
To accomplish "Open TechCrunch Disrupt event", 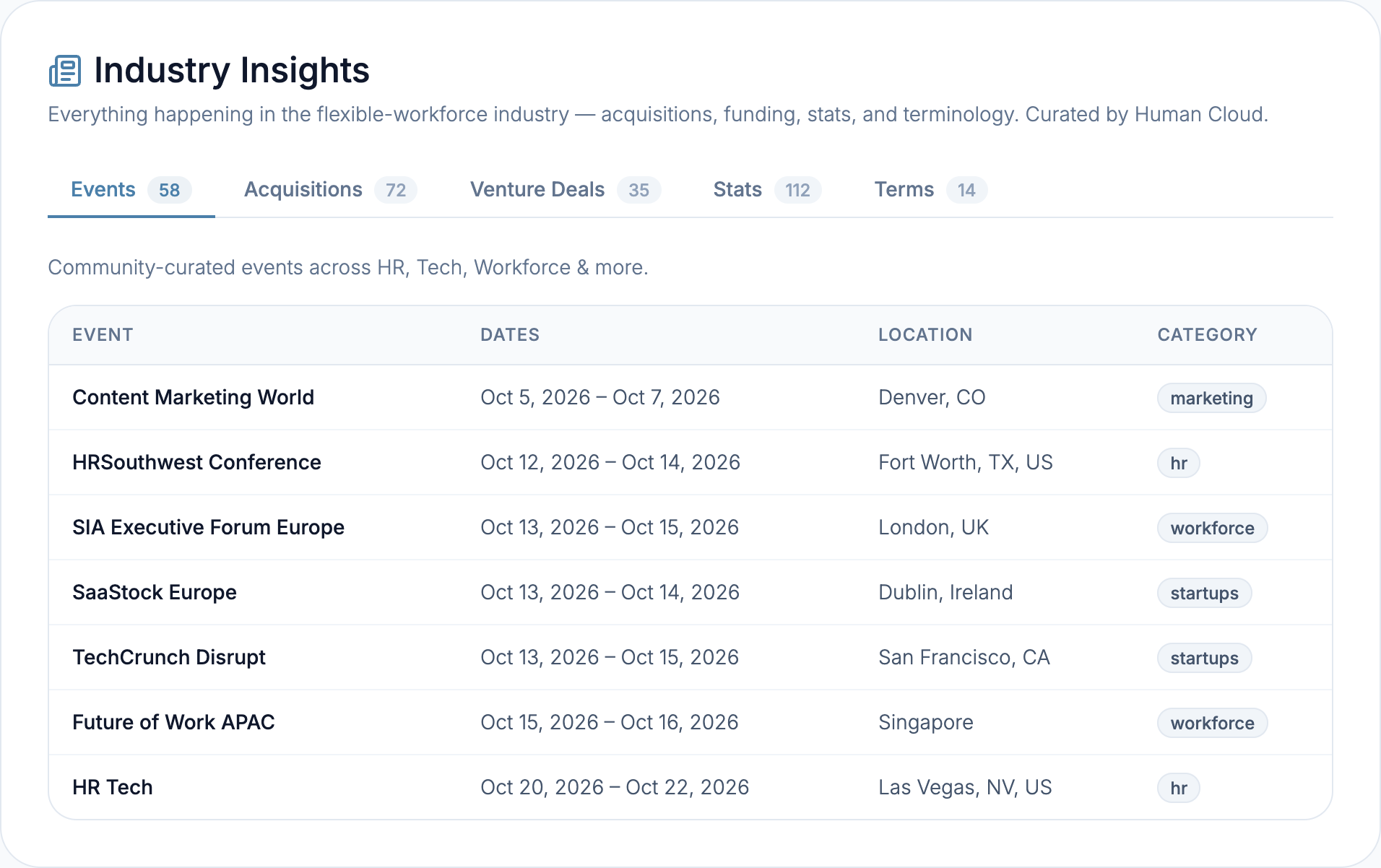I will (x=169, y=657).
